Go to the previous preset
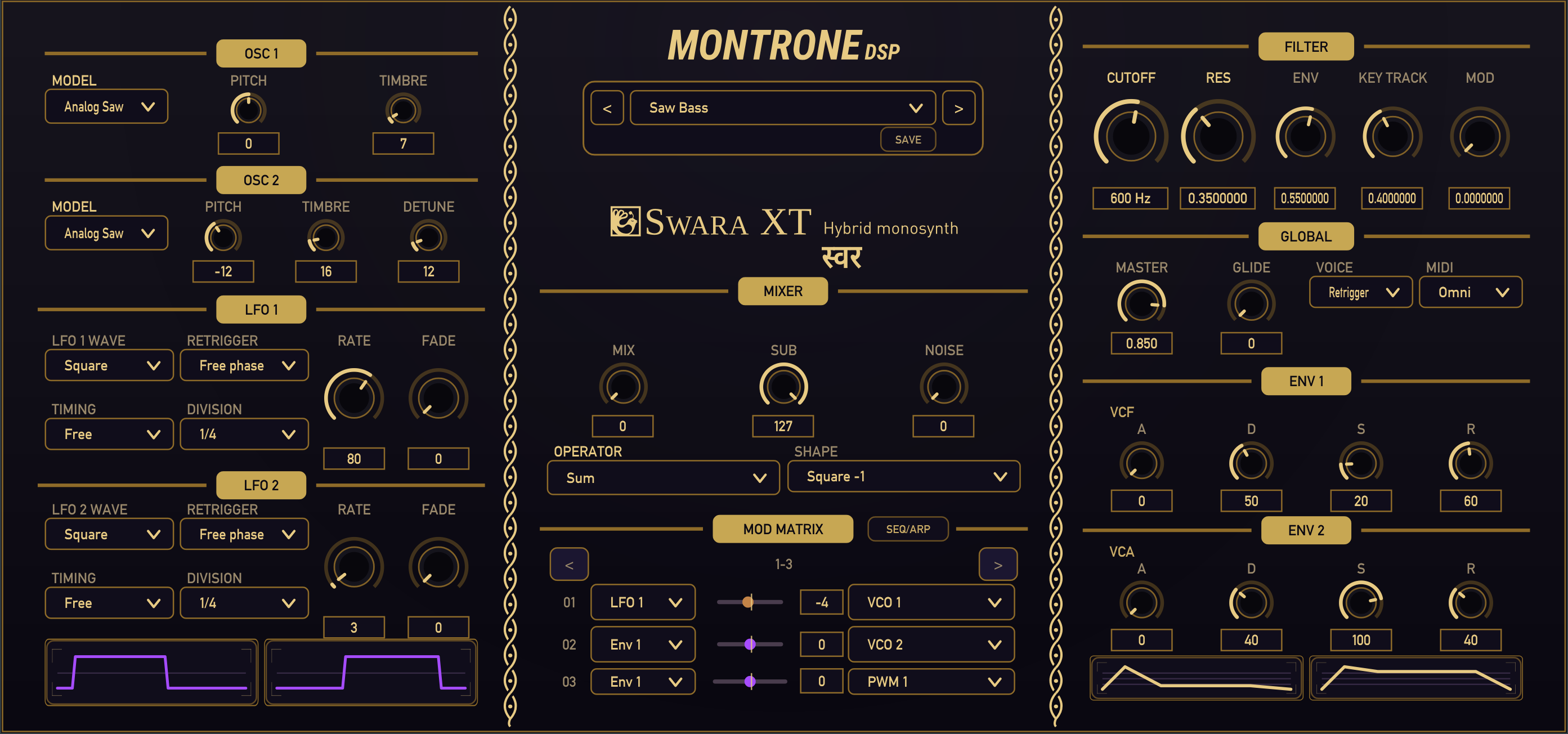1568x734 pixels. point(607,108)
